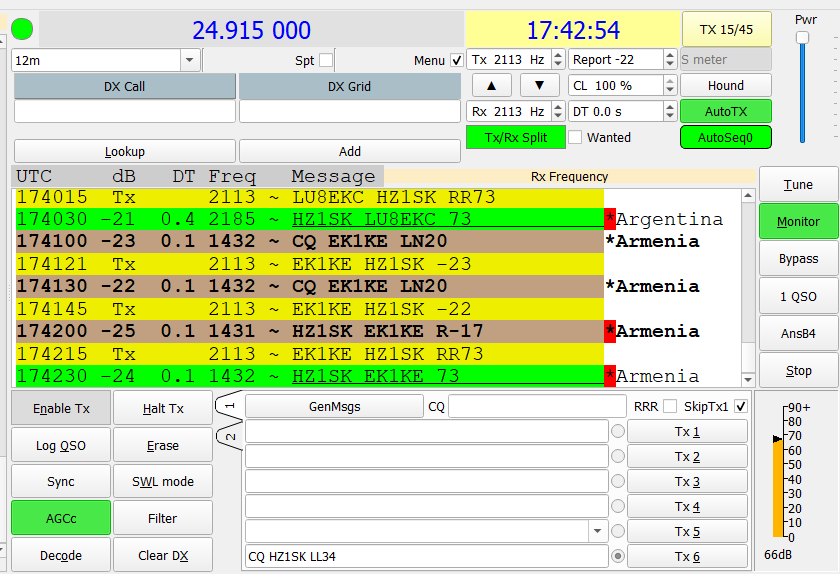Click the TX 15/45 button

pyautogui.click(x=726, y=29)
